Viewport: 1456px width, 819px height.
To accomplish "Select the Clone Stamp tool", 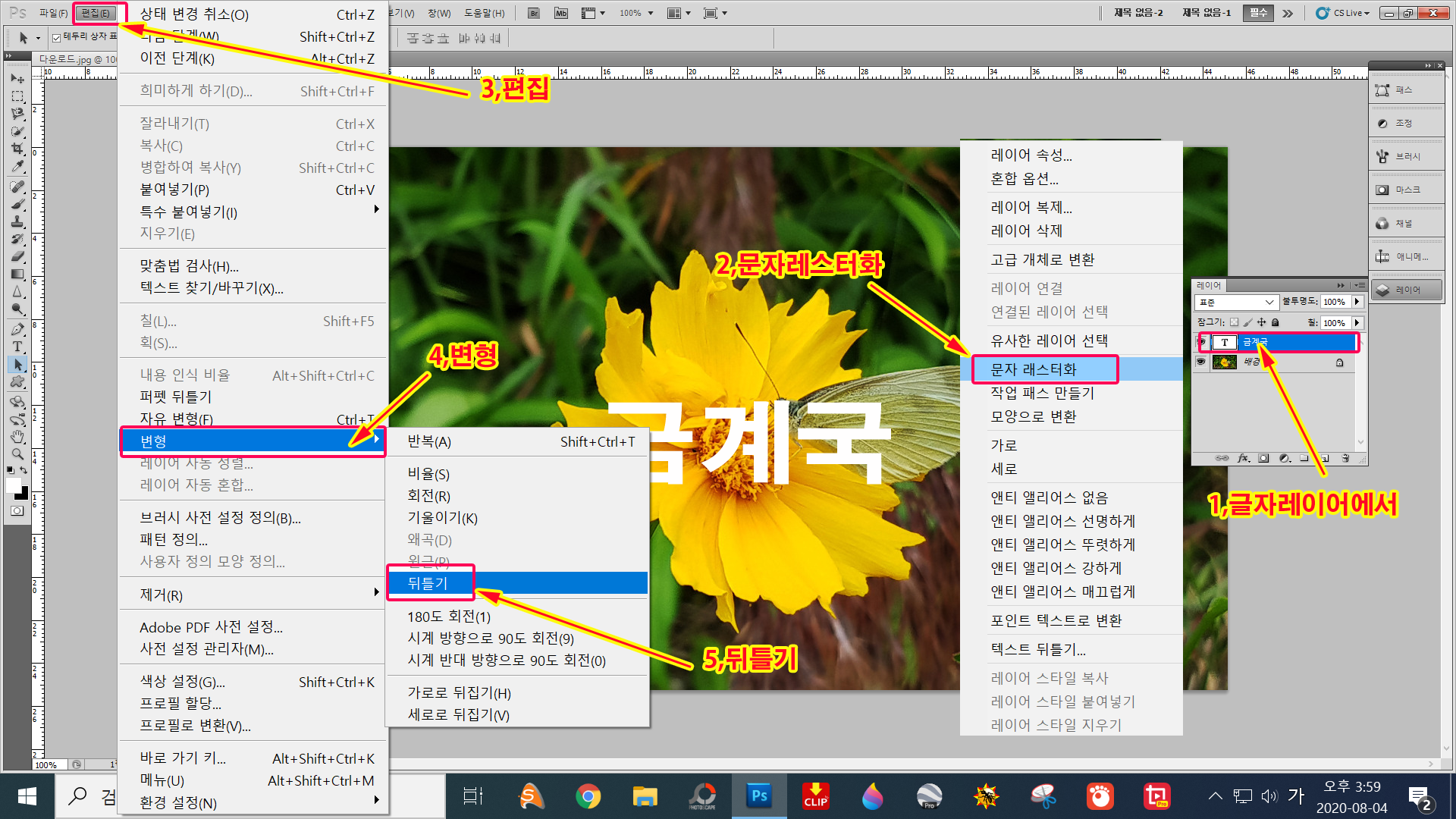I will (17, 221).
